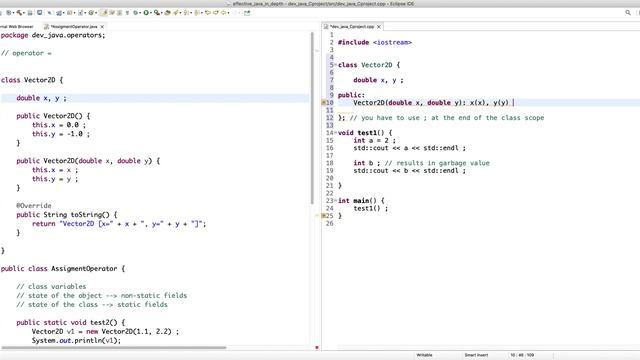Click the Previous Annotation arrow toolbar icon

pos(196,13)
